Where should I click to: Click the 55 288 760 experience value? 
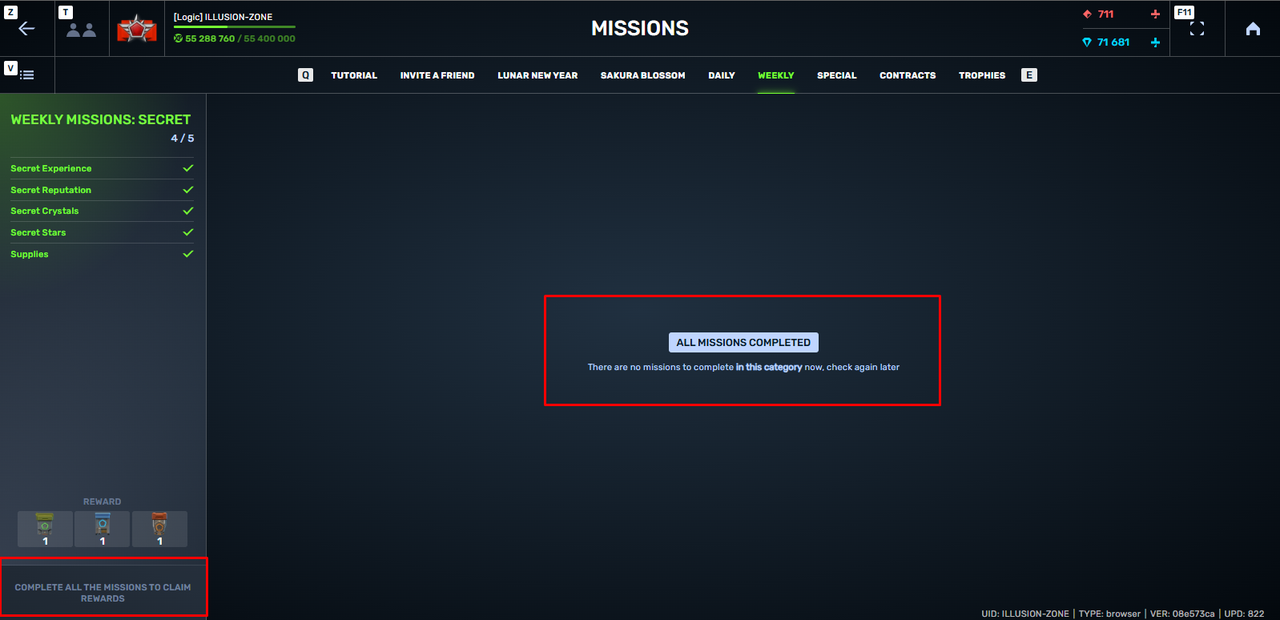tap(210, 39)
